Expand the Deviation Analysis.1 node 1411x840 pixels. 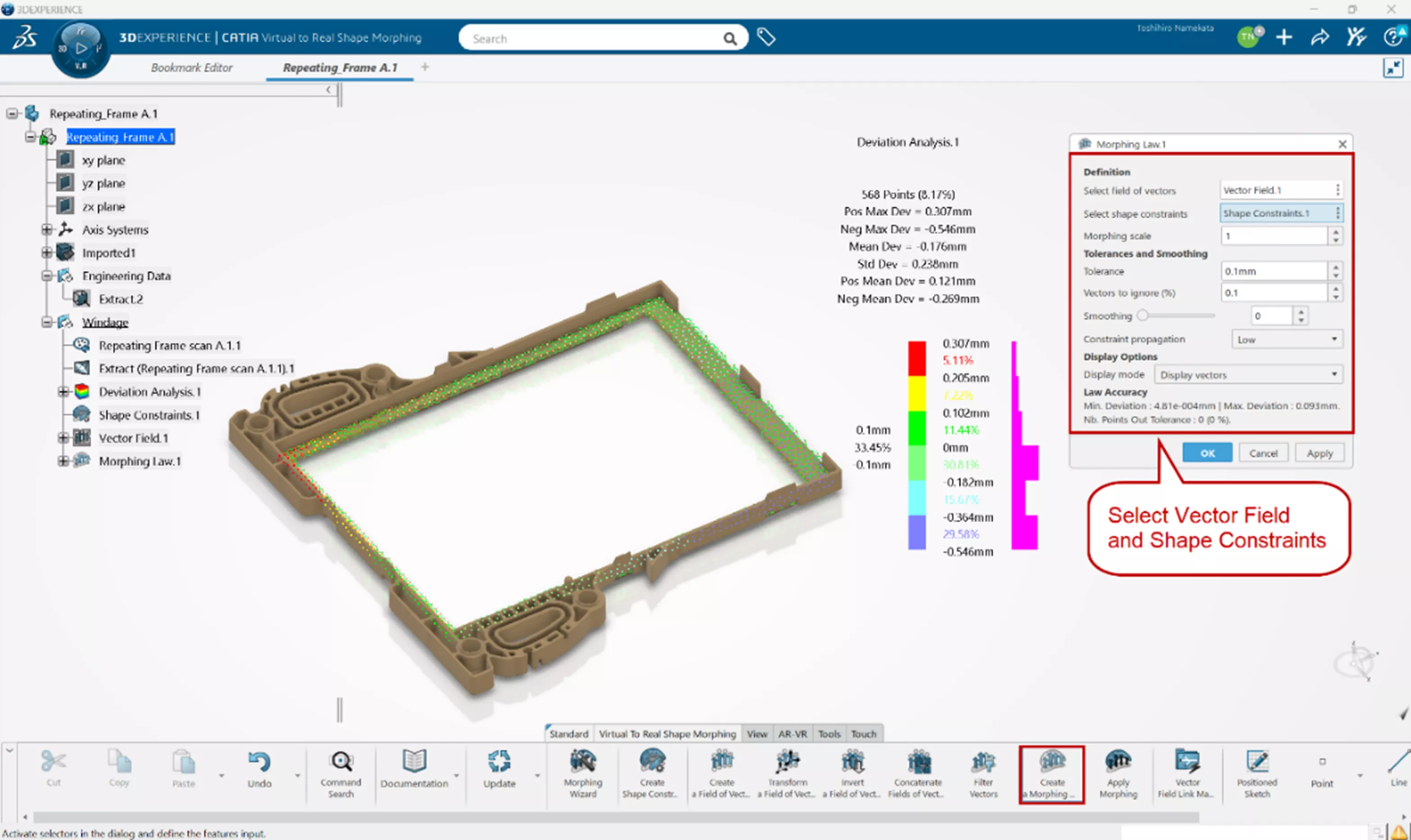63,392
